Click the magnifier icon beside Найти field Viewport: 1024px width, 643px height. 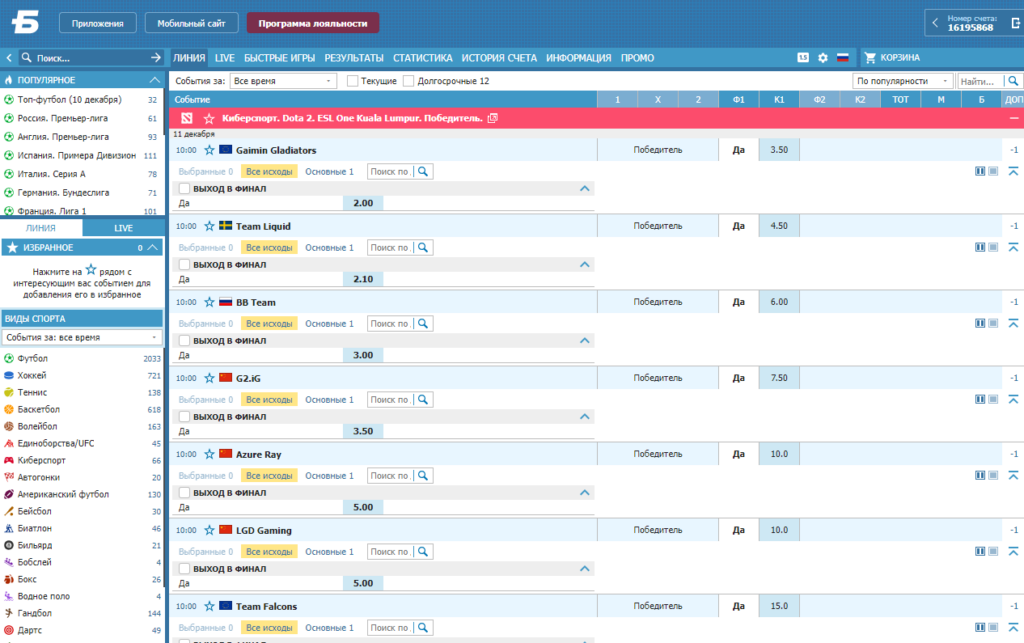click(1013, 81)
